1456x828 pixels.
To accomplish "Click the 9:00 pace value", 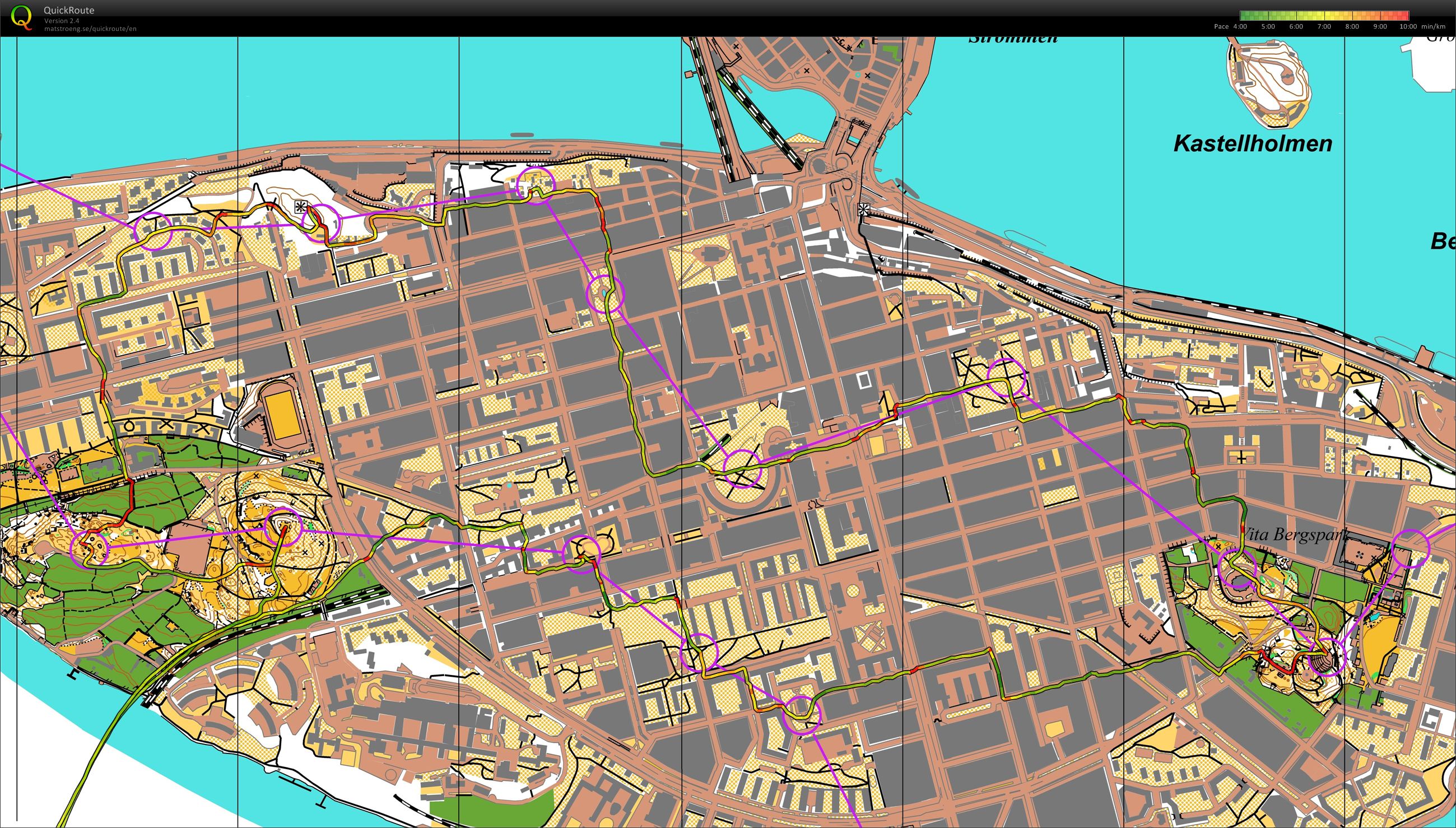I will 1380,27.
